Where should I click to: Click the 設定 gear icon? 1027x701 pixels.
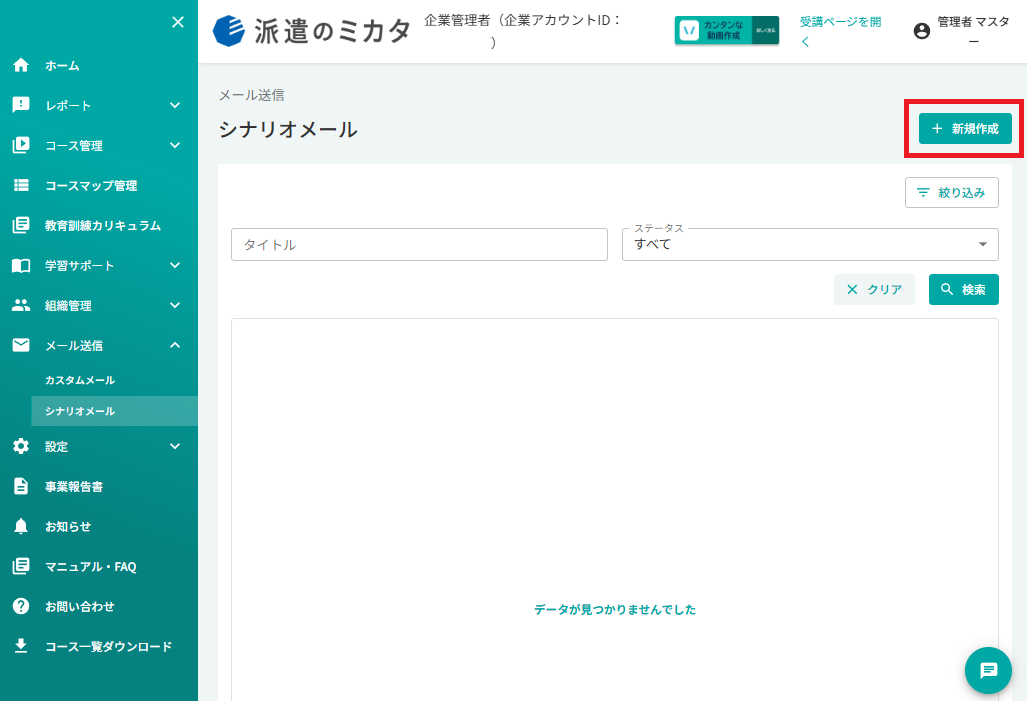[21, 446]
